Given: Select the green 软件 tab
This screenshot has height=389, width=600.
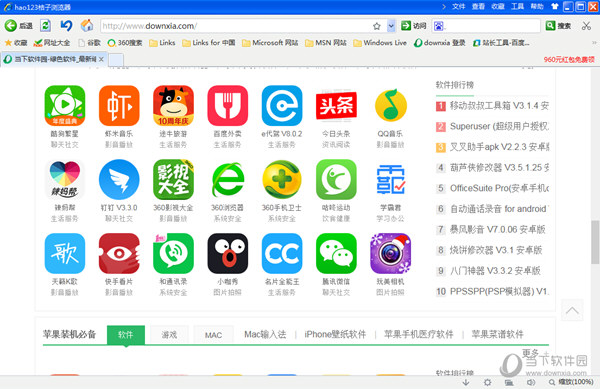Looking at the screenshot, I should [126, 335].
